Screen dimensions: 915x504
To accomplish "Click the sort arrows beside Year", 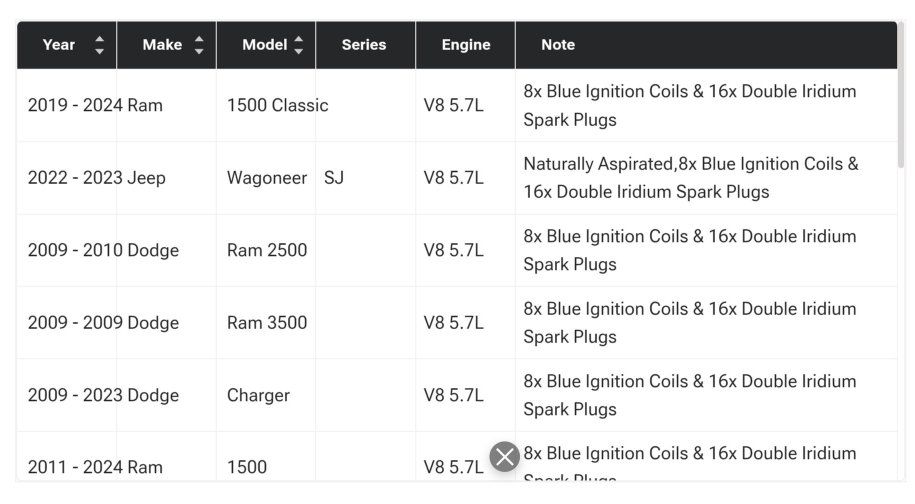I will [x=99, y=45].
